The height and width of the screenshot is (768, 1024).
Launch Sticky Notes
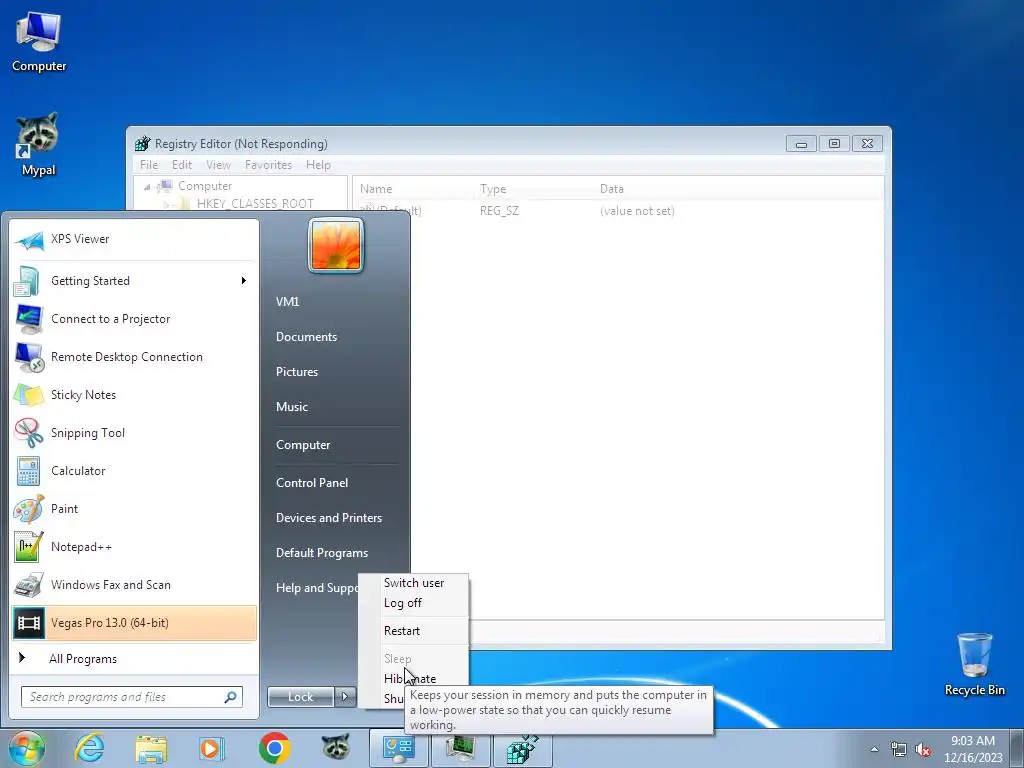coord(133,394)
